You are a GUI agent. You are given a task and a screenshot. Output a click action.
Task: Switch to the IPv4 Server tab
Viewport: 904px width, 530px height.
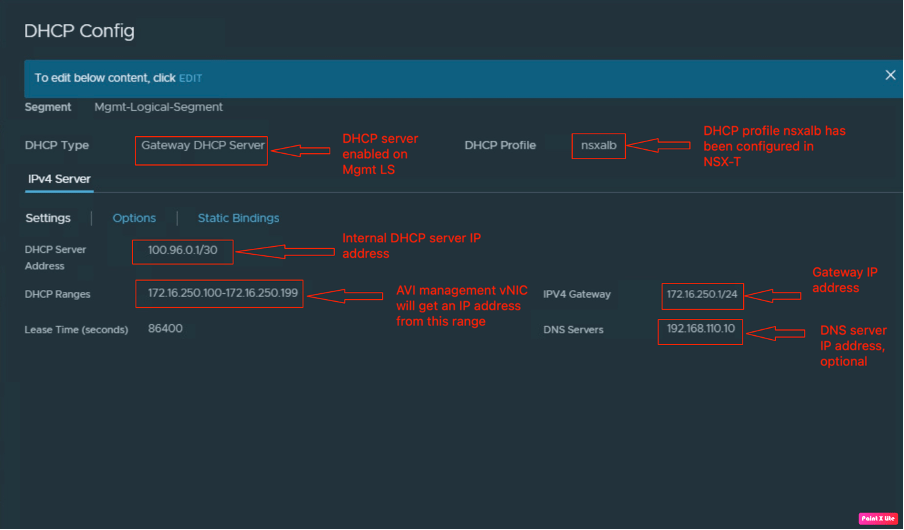pos(59,179)
